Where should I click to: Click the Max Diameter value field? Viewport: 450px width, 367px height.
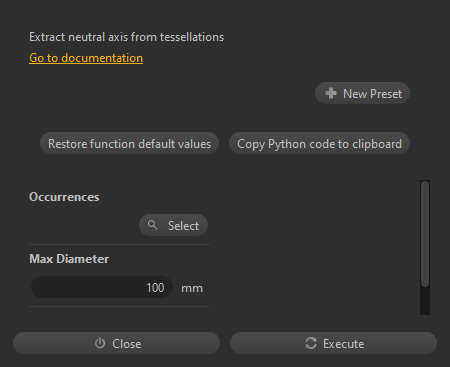[102, 287]
